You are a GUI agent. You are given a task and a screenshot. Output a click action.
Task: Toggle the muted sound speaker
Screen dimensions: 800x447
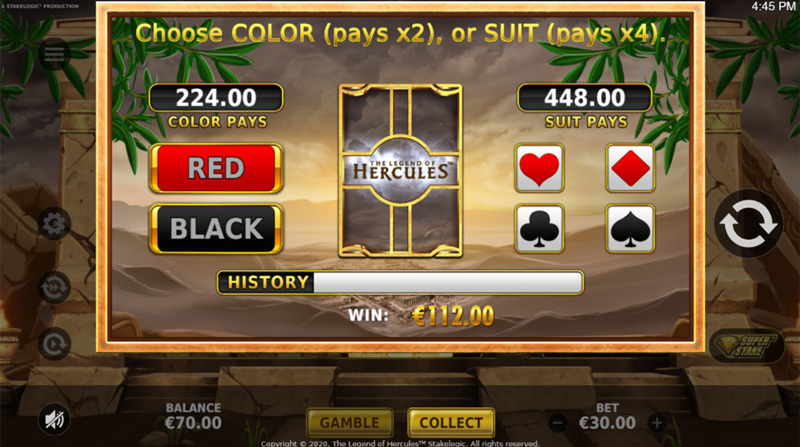[54, 419]
